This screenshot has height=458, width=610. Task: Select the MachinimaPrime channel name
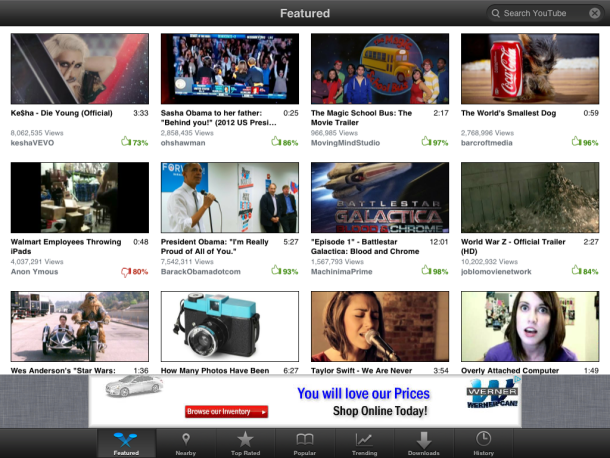pyautogui.click(x=342, y=272)
